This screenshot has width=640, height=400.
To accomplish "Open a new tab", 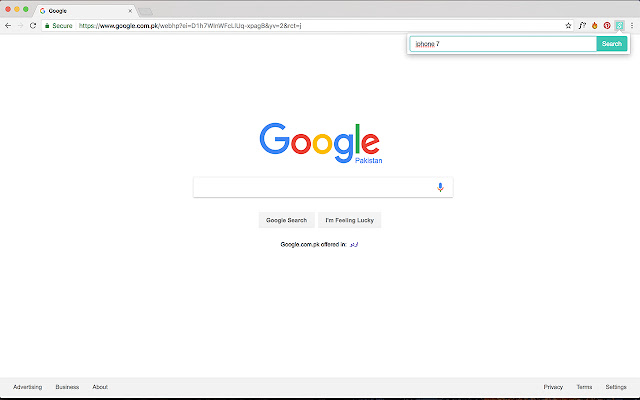I will click(145, 12).
